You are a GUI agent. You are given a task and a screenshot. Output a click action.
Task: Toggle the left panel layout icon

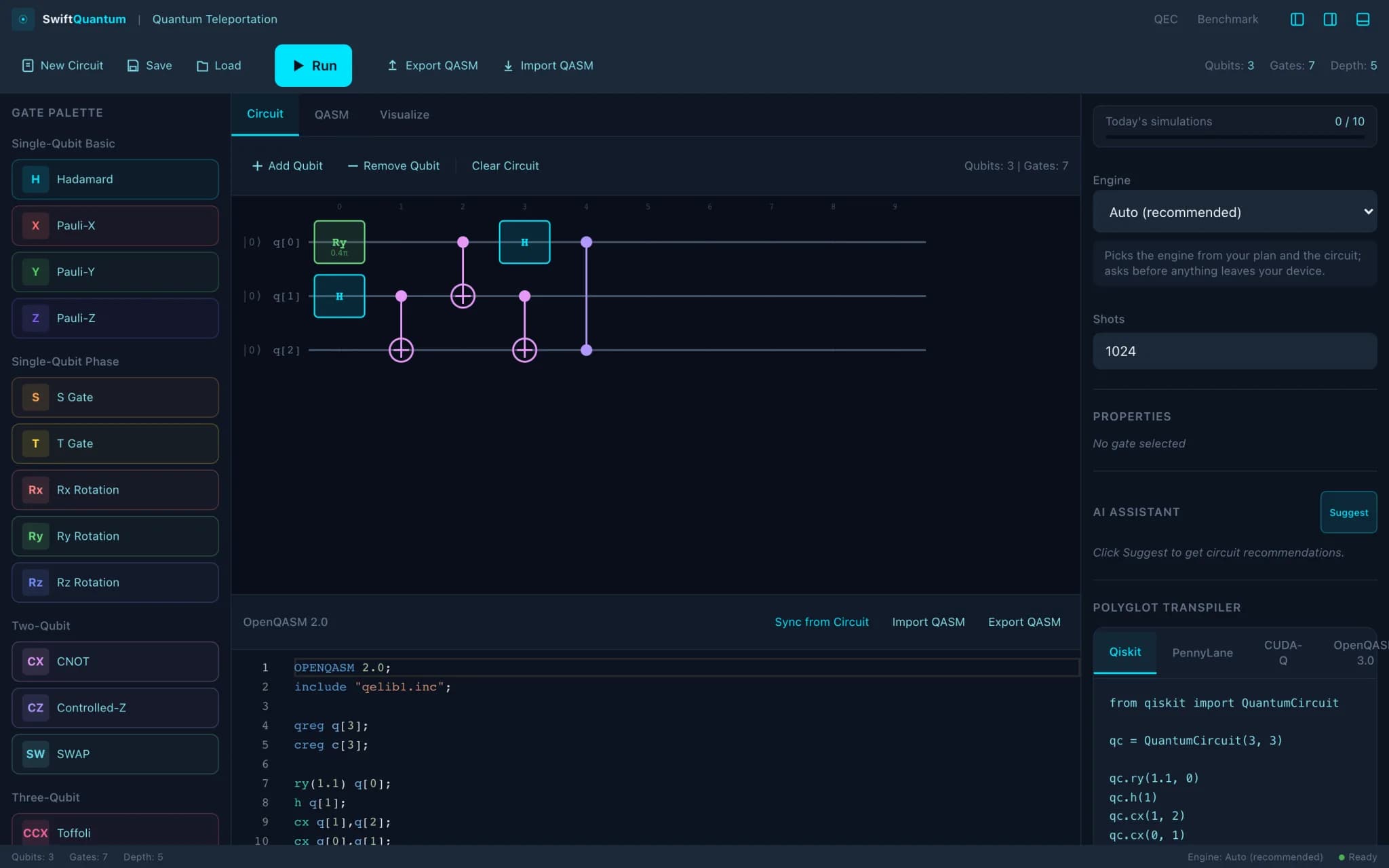tap(1297, 19)
